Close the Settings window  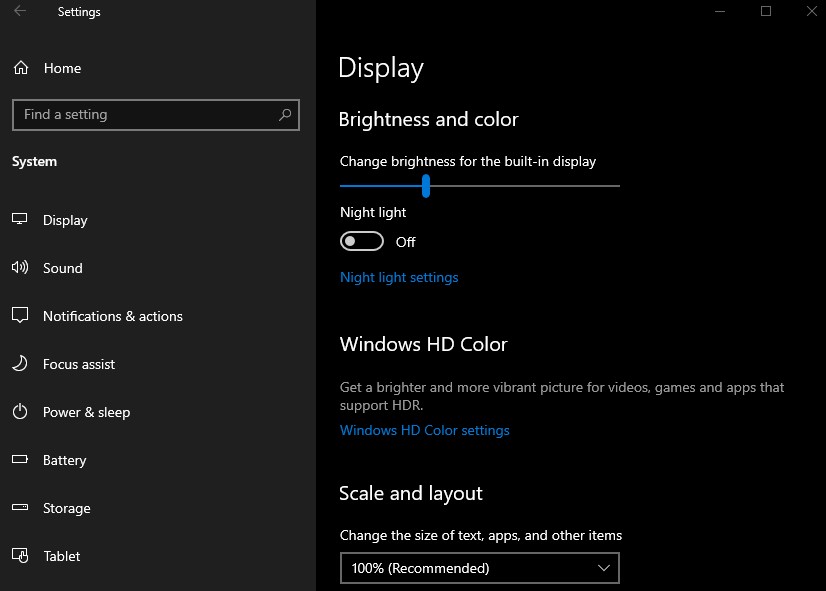tap(812, 11)
